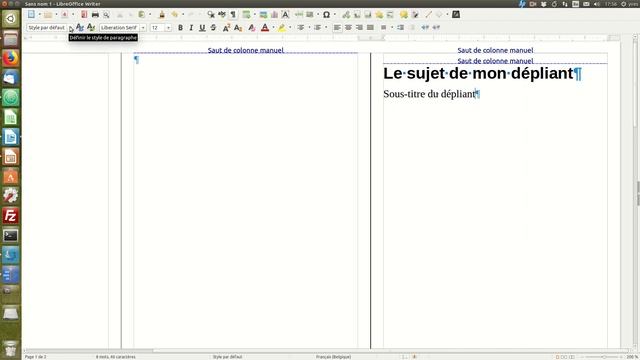This screenshot has height=360, width=640.
Task: Click the left page's 'Saut de colonne manuel' marker
Action: (x=246, y=50)
